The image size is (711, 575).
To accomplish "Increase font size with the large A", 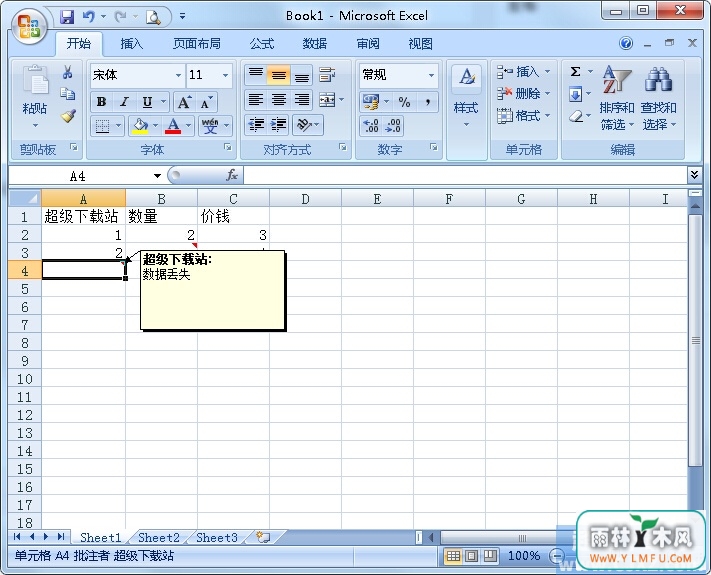I will pos(184,102).
